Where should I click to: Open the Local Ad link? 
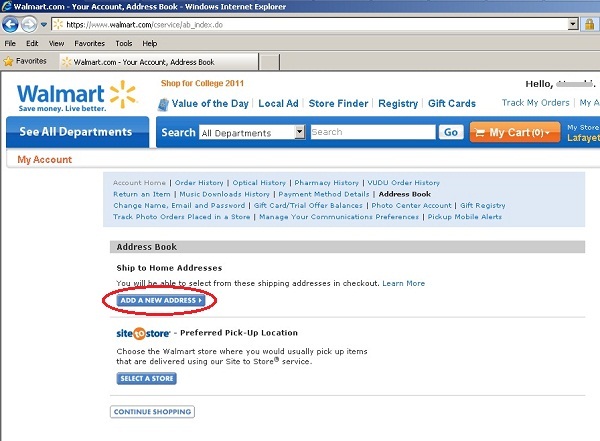tap(278, 103)
